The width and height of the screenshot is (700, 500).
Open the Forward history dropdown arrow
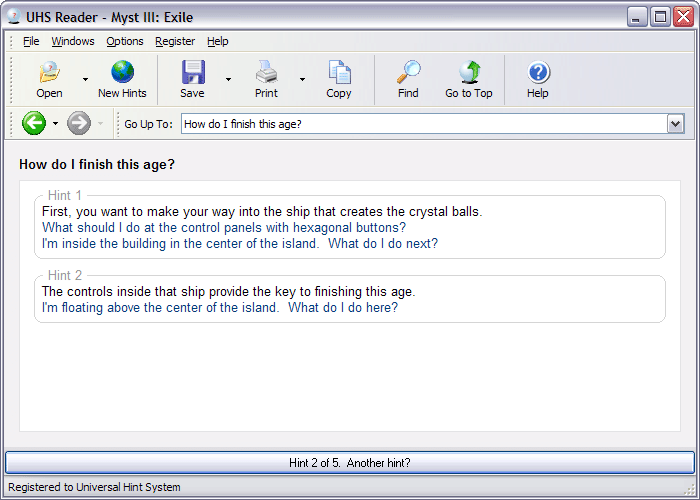coord(100,123)
